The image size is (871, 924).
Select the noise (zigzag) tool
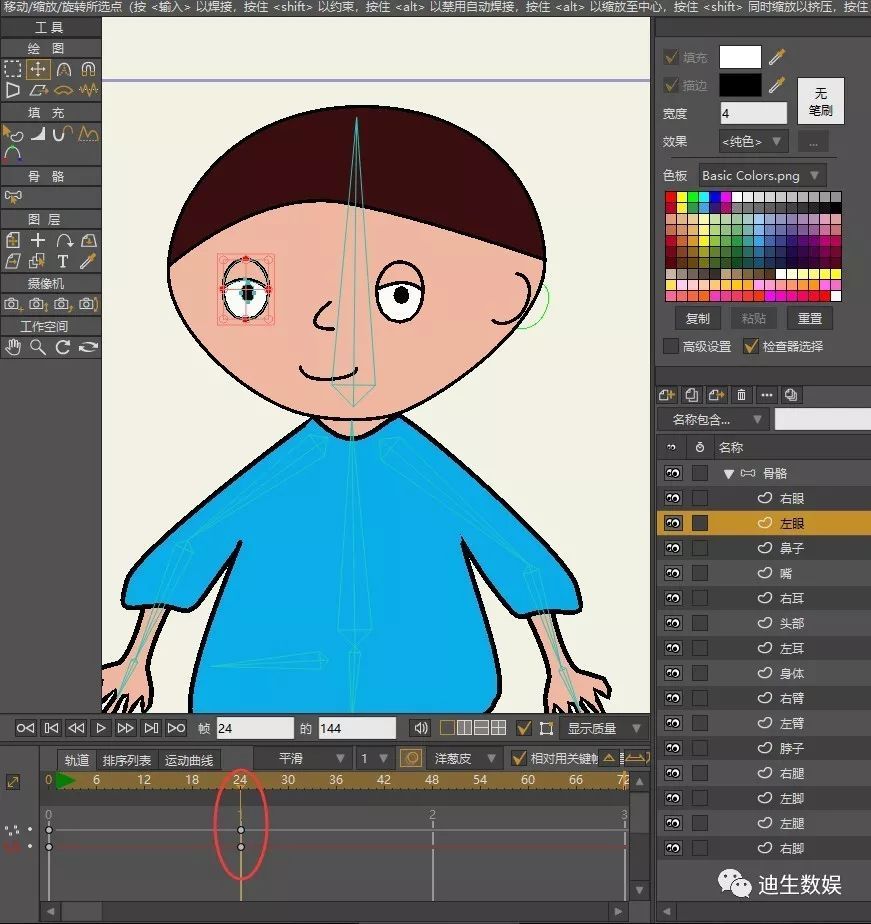click(88, 90)
